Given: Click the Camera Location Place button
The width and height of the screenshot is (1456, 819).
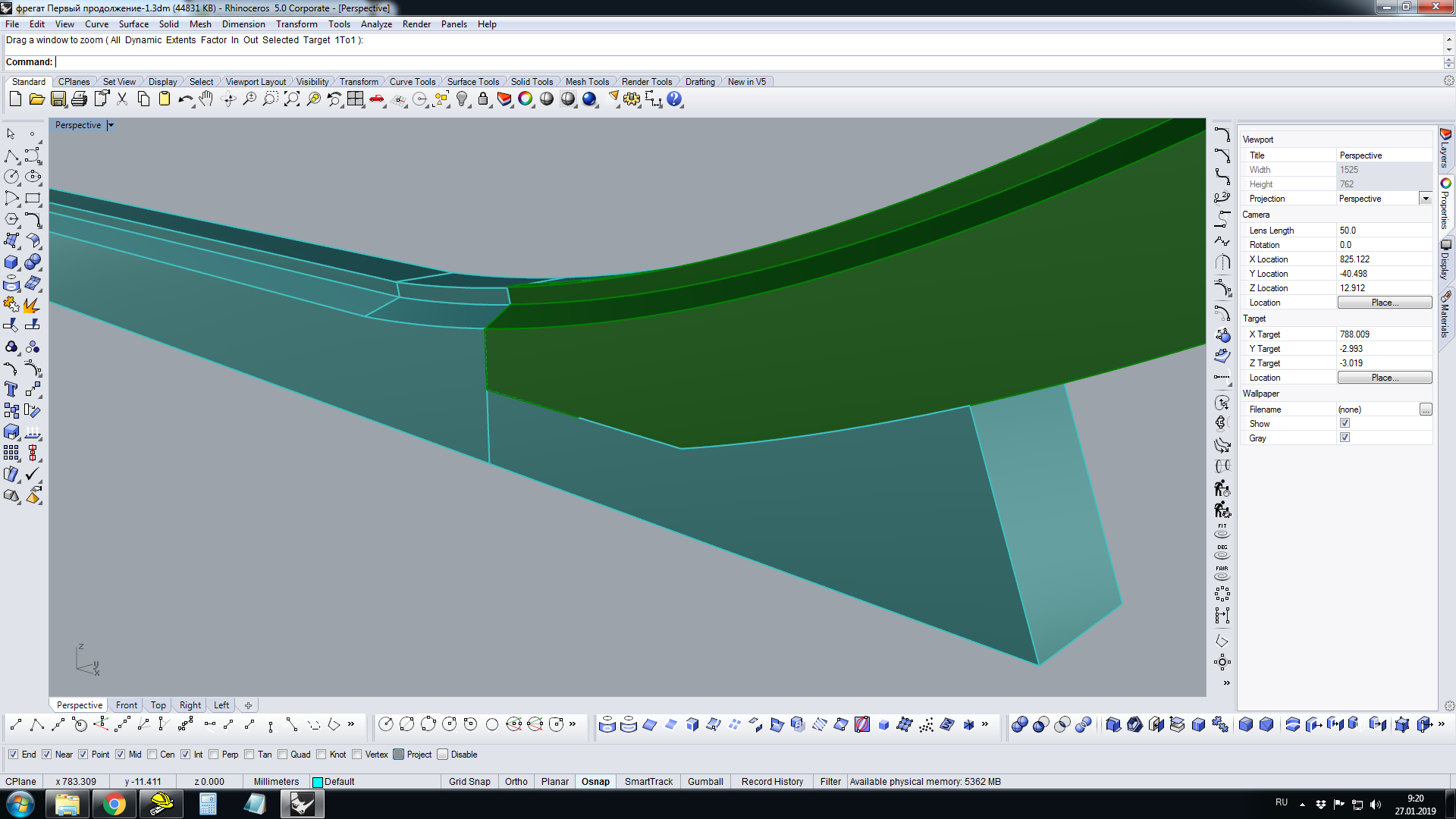Looking at the screenshot, I should pyautogui.click(x=1385, y=303).
